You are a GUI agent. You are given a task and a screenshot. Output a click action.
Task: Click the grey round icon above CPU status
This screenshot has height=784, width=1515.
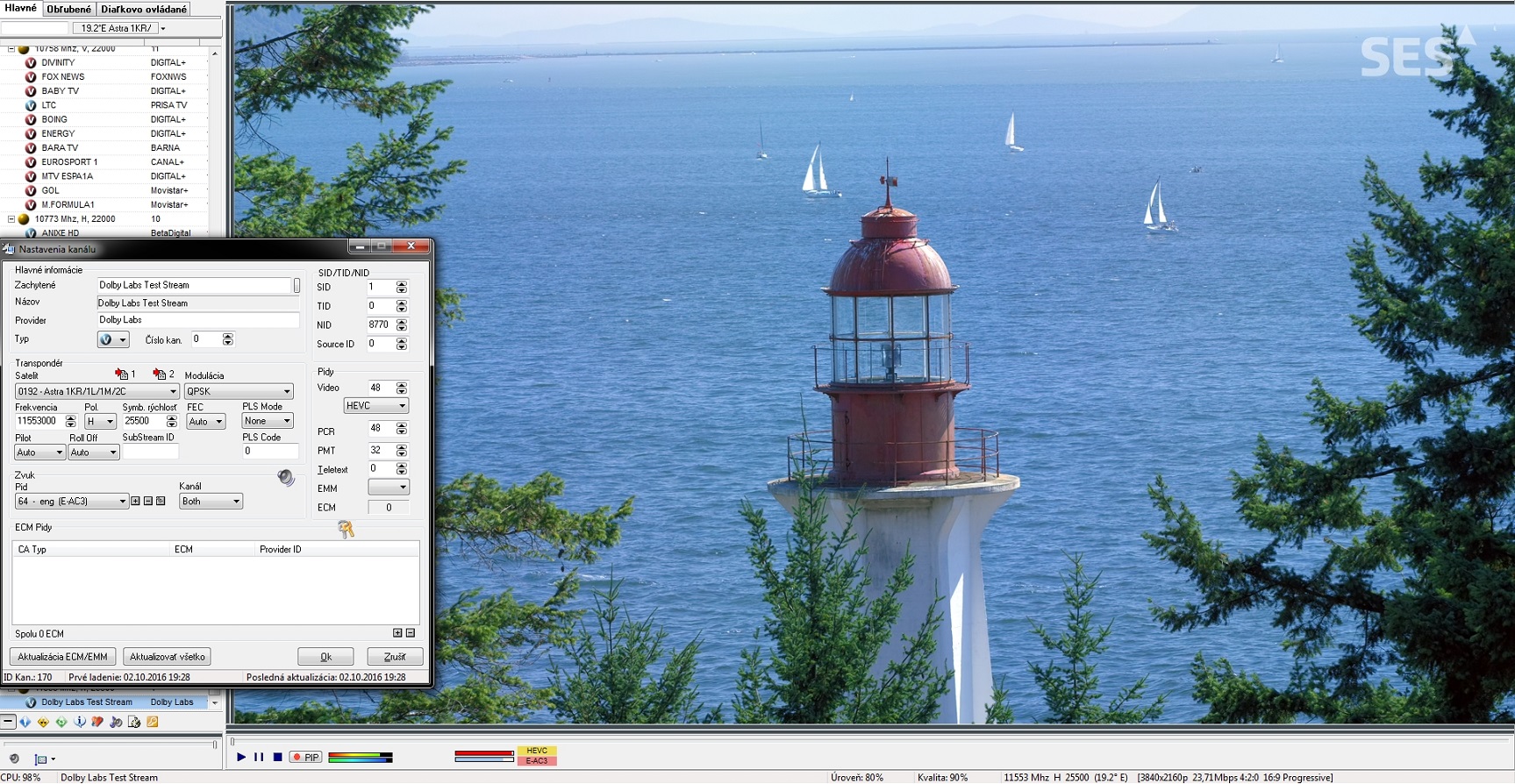click(x=14, y=759)
